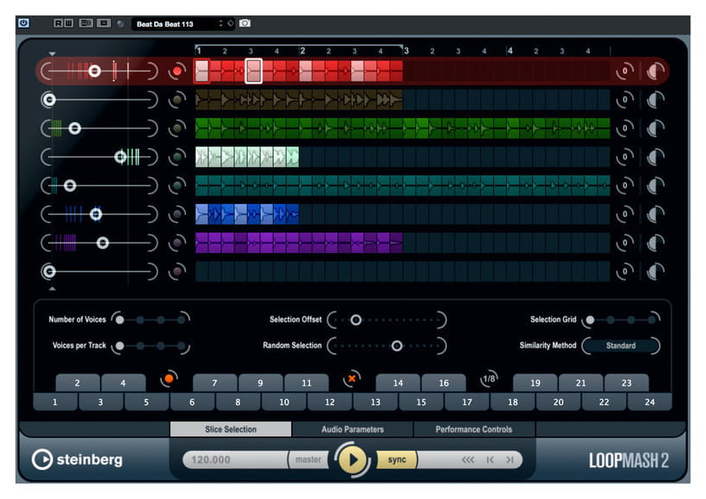The image size is (706, 499).
Task: Click the small up triangle below tracks
Action: click(x=52, y=289)
